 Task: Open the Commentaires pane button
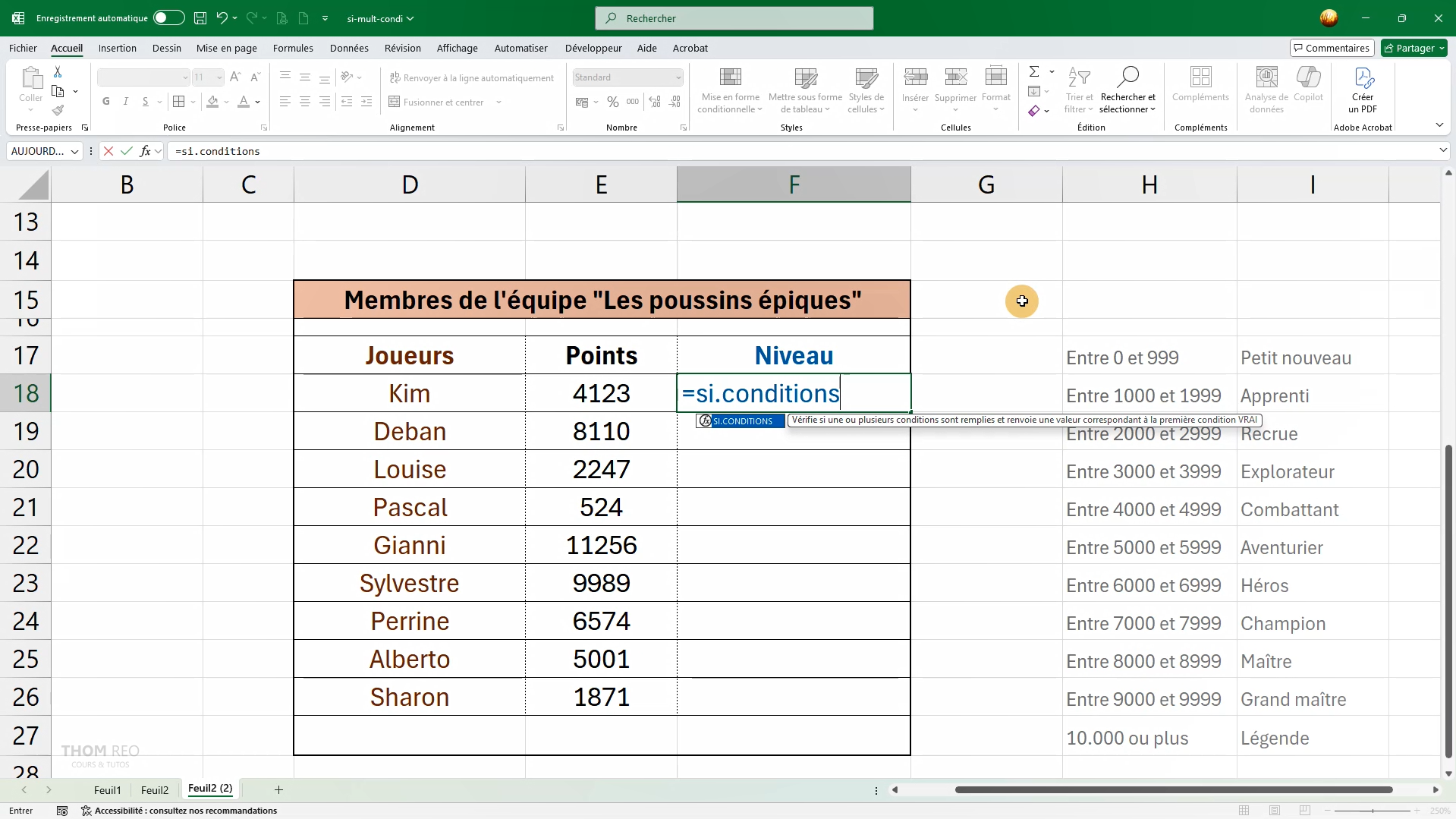pos(1332,48)
